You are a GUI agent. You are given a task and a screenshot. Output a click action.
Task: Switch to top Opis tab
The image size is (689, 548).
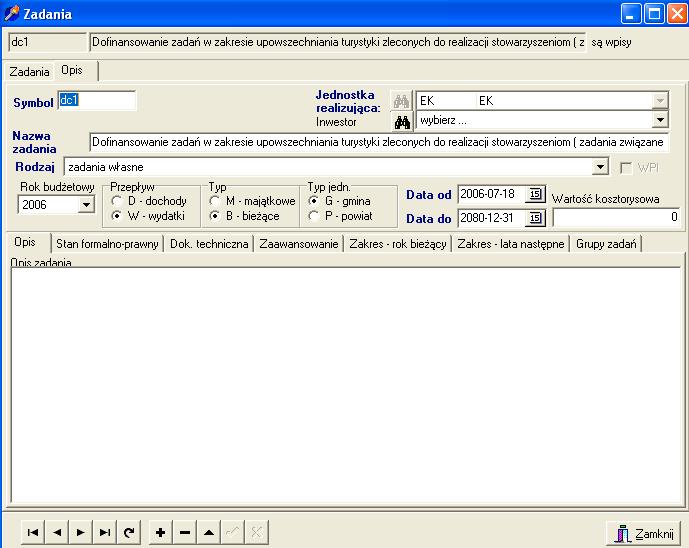tap(75, 70)
